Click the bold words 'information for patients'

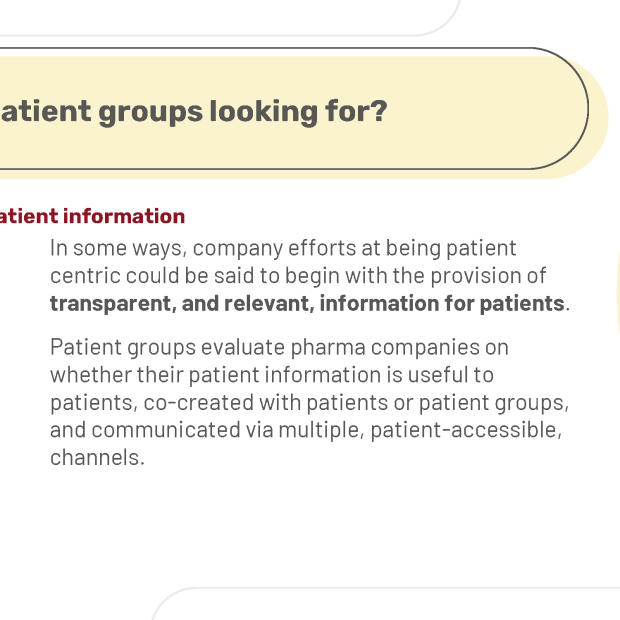pos(442,303)
